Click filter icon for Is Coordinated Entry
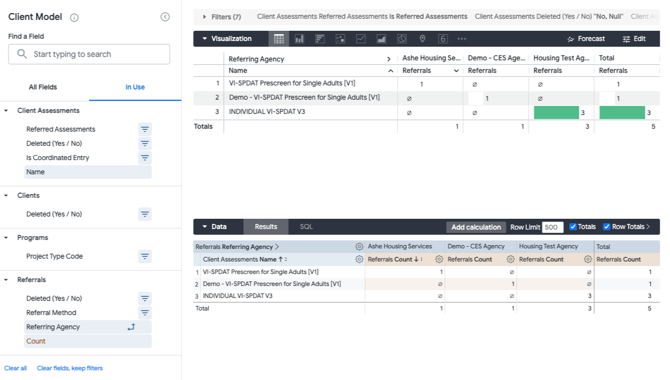The width and height of the screenshot is (670, 380). [x=145, y=158]
